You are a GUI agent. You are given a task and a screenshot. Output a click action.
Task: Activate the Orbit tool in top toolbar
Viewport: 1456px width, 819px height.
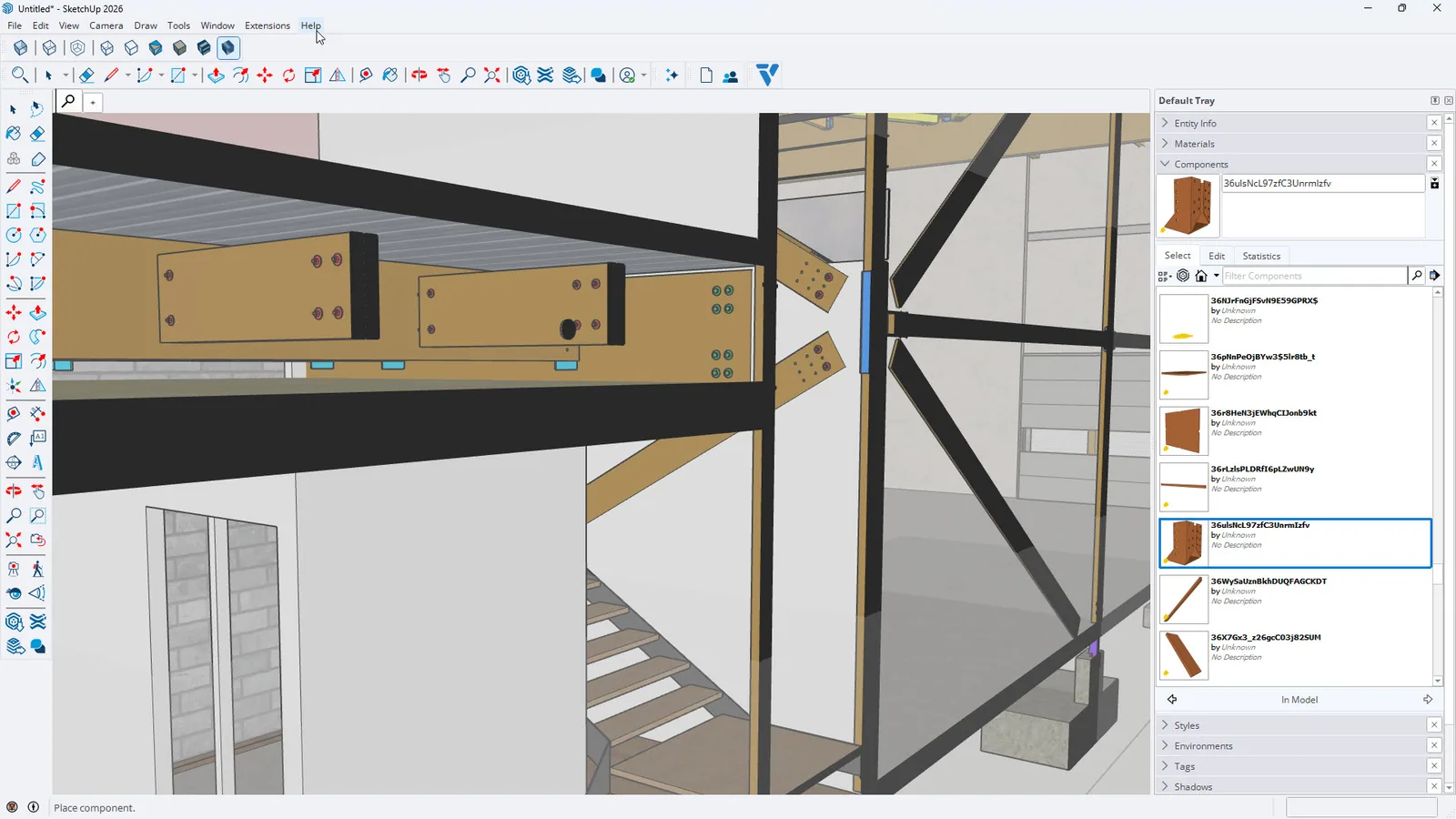pos(419,76)
